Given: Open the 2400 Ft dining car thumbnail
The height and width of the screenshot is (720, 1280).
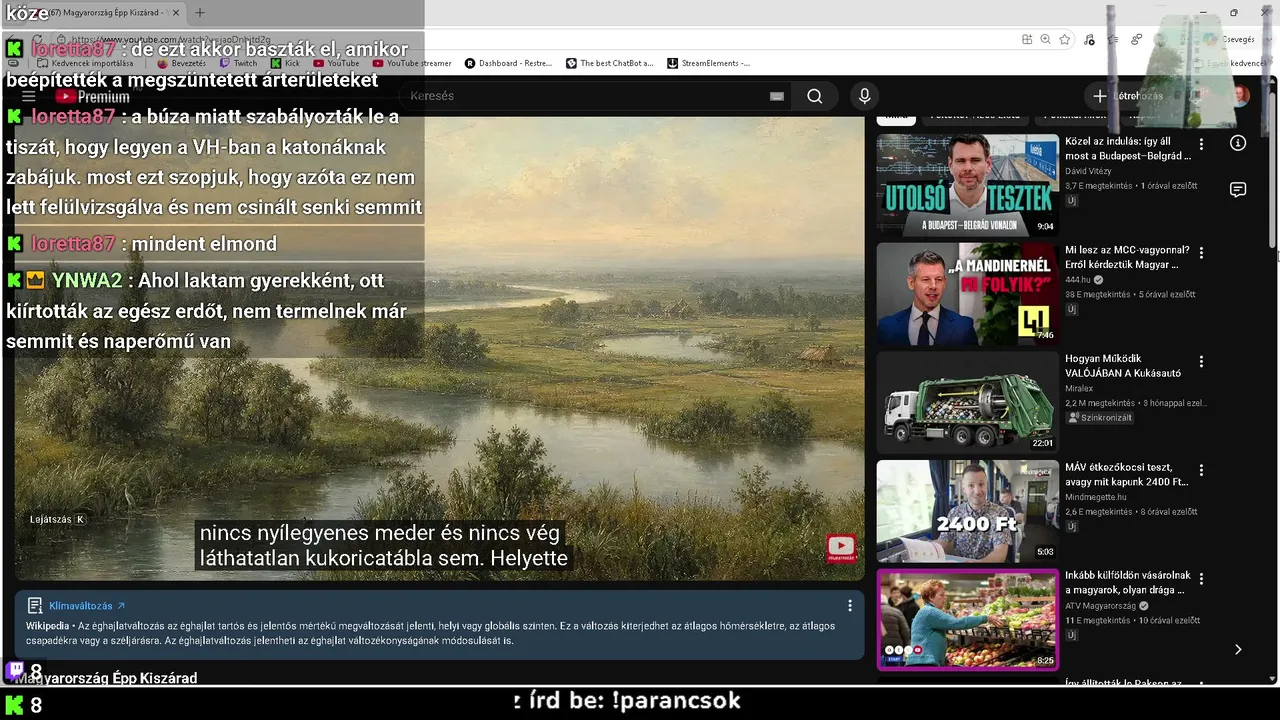Looking at the screenshot, I should (967, 511).
